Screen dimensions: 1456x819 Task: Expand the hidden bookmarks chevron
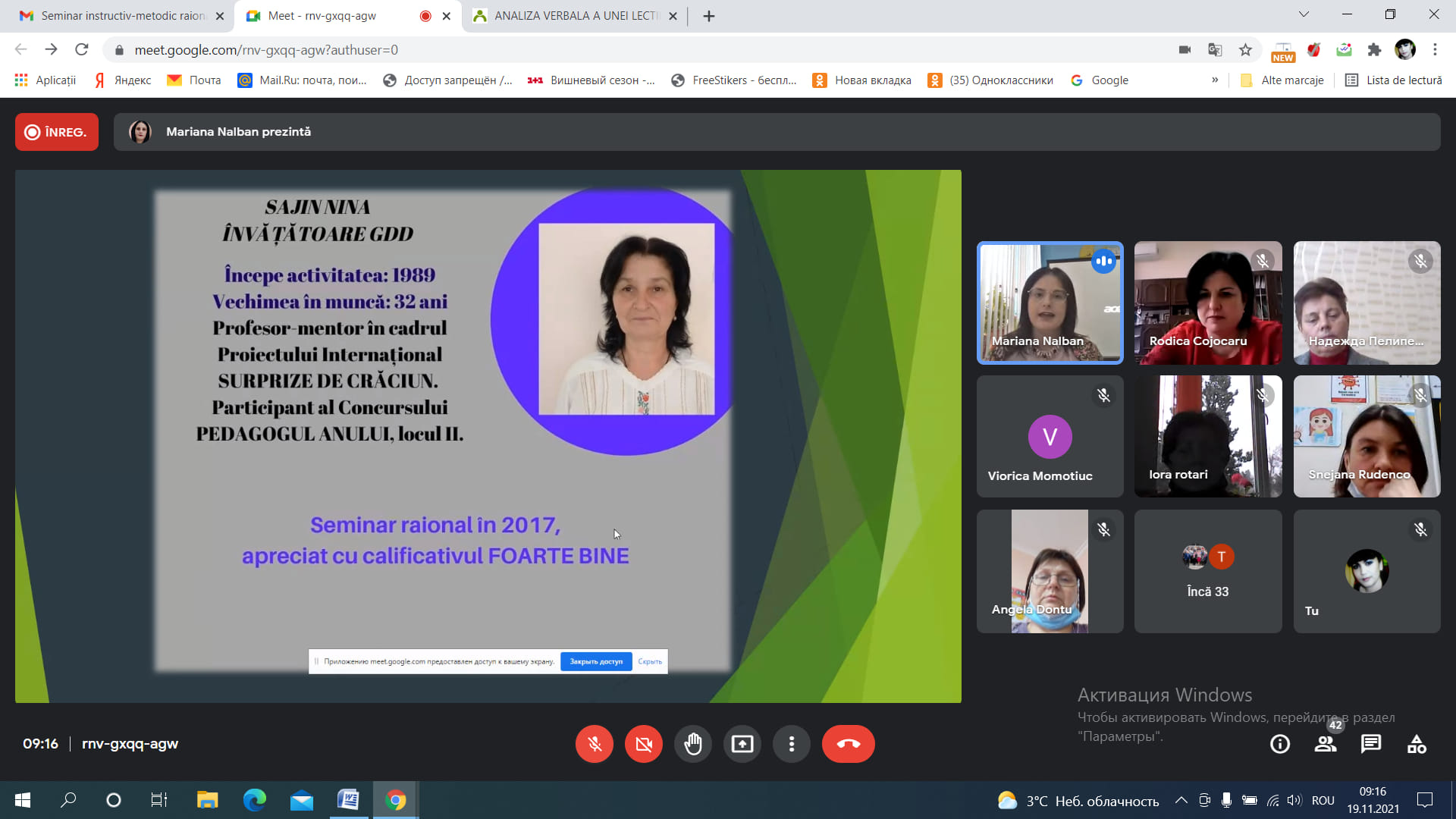click(1215, 80)
